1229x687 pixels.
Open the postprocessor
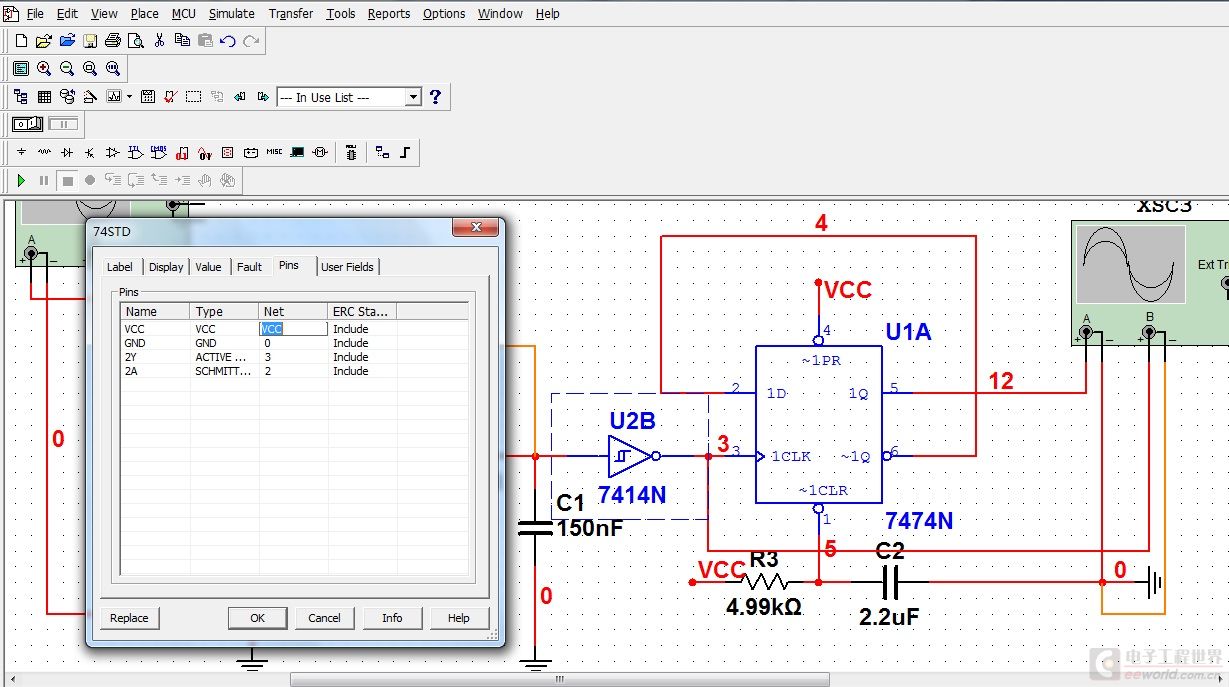tap(148, 97)
